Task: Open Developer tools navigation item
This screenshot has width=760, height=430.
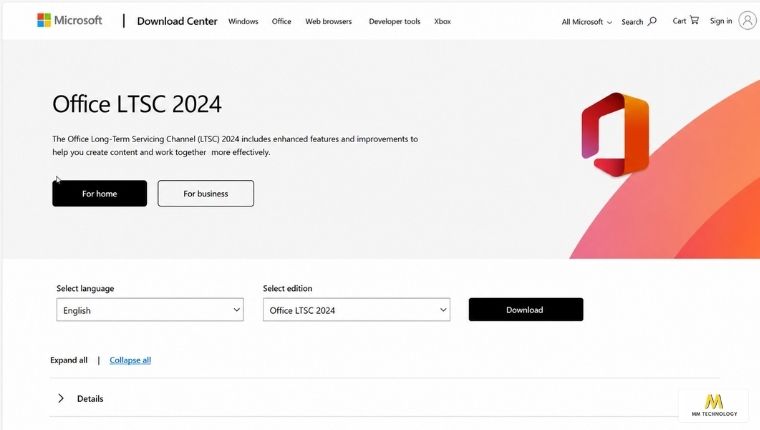Action: (394, 21)
